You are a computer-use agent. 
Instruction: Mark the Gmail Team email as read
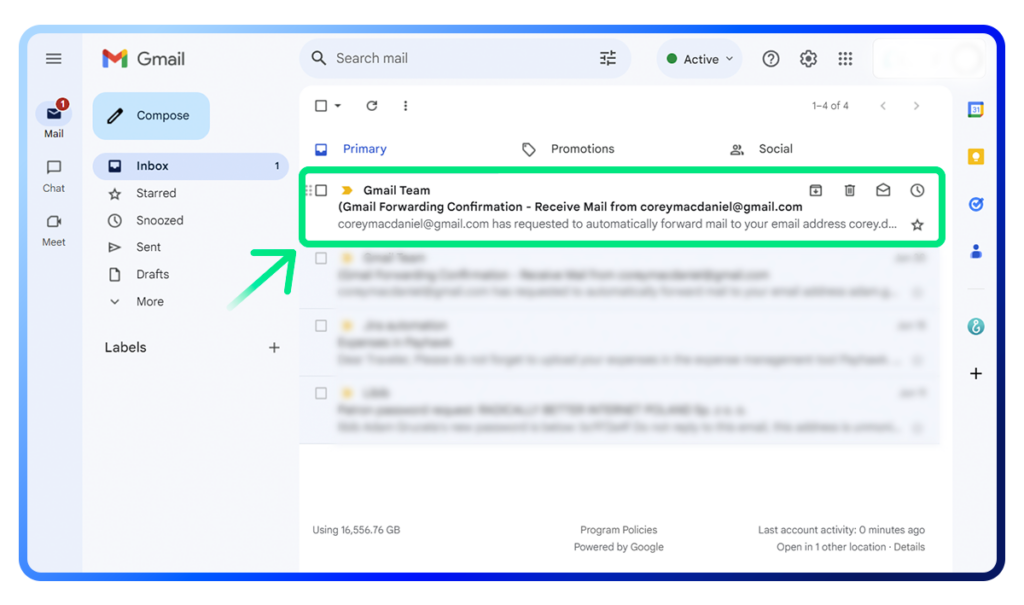pyautogui.click(x=883, y=190)
